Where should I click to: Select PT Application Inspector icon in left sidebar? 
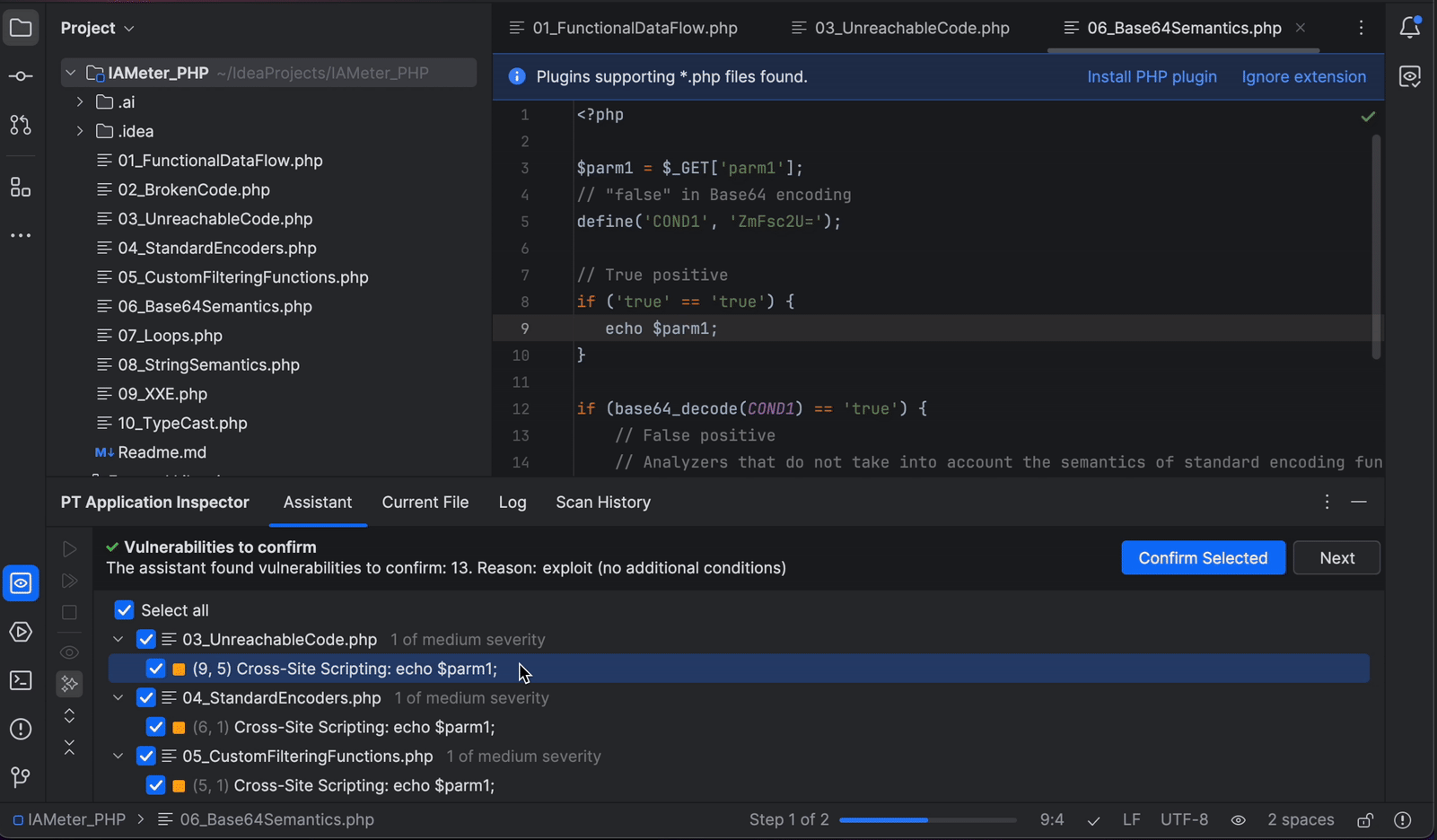point(21,583)
